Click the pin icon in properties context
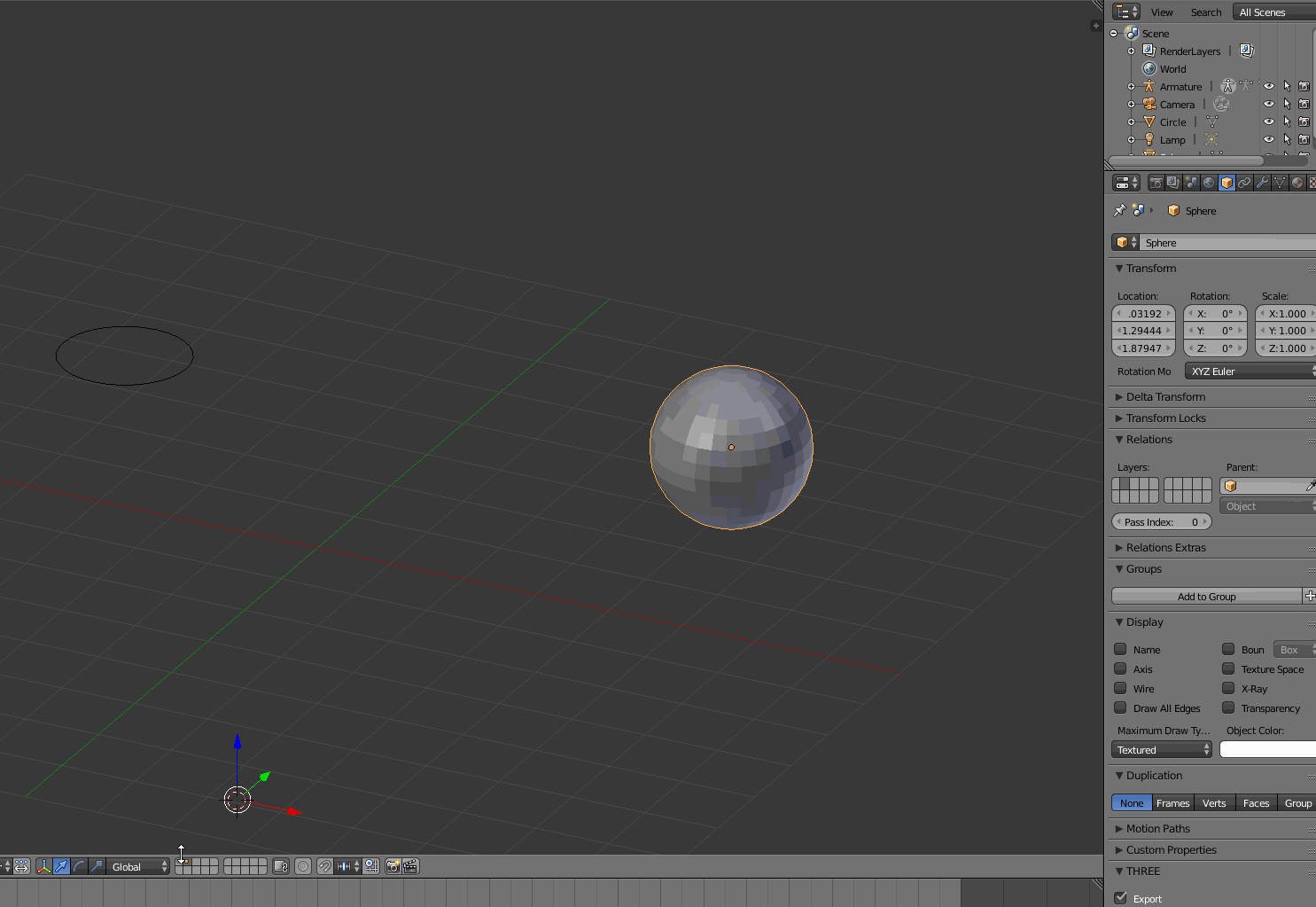The image size is (1316, 907). 1120,210
